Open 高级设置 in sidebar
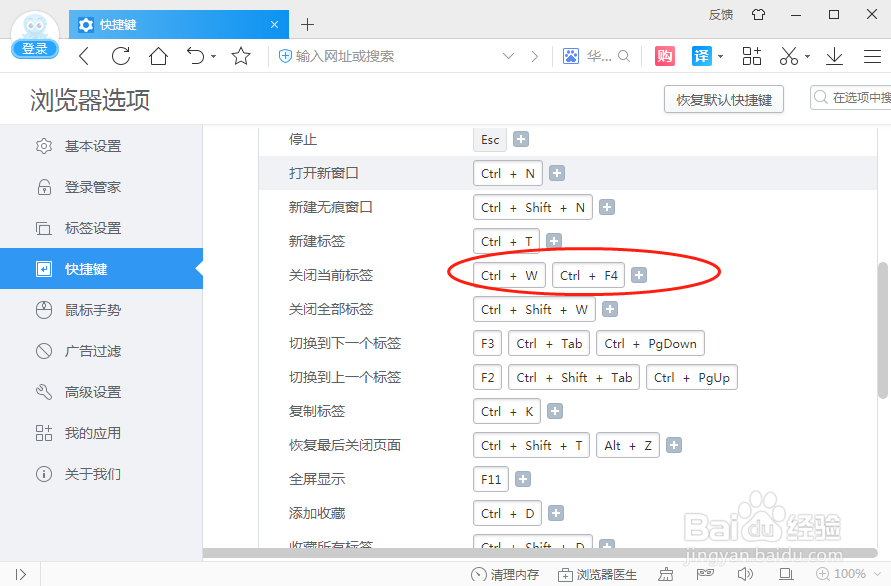Screen dimensions: 891x586 point(101,392)
